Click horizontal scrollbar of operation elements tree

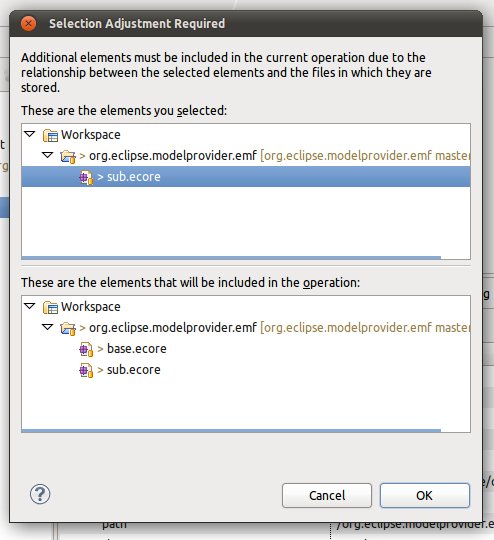231,430
